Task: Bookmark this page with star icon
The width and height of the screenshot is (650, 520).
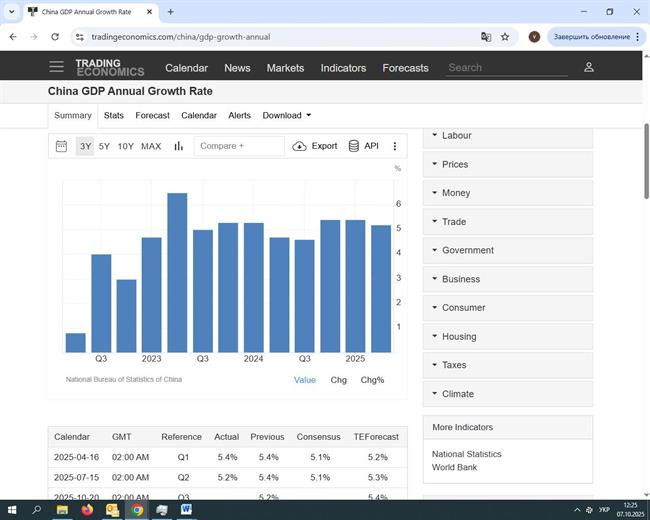Action: point(505,37)
